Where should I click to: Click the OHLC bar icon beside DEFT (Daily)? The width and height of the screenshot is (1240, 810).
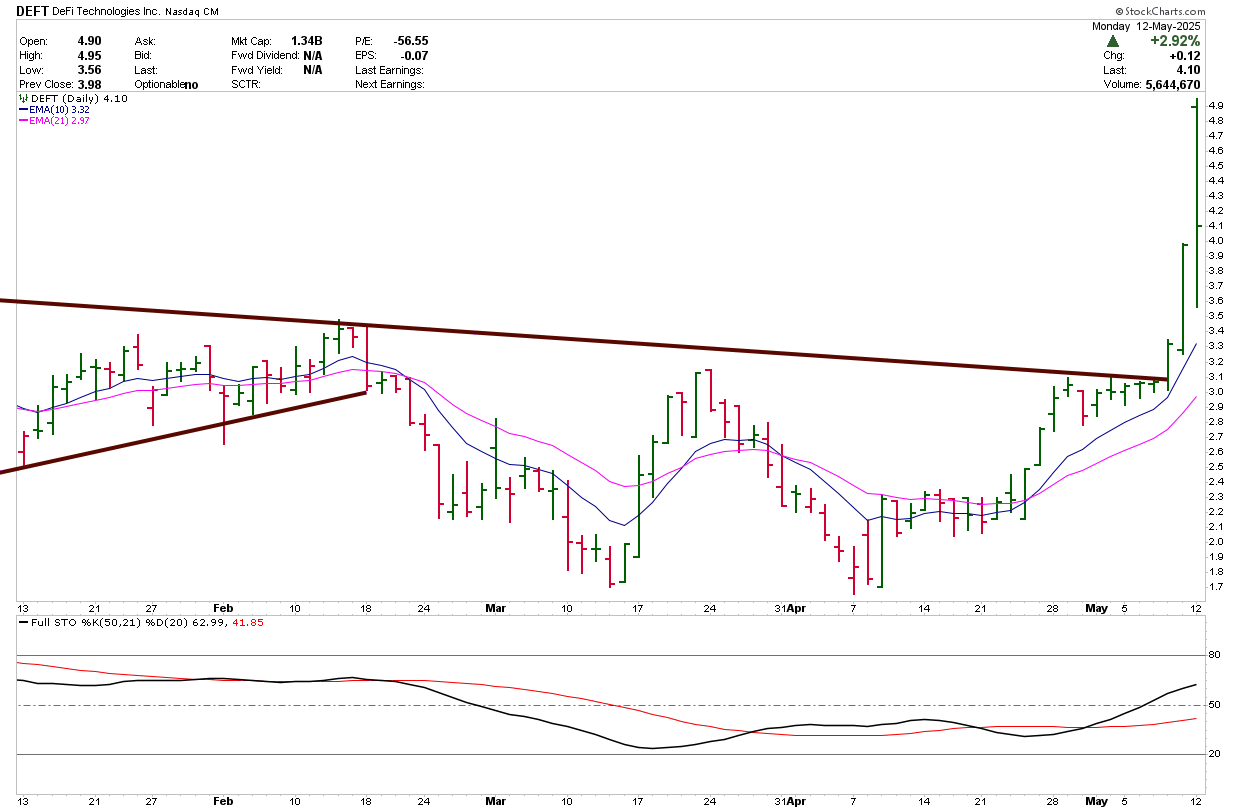coord(23,99)
